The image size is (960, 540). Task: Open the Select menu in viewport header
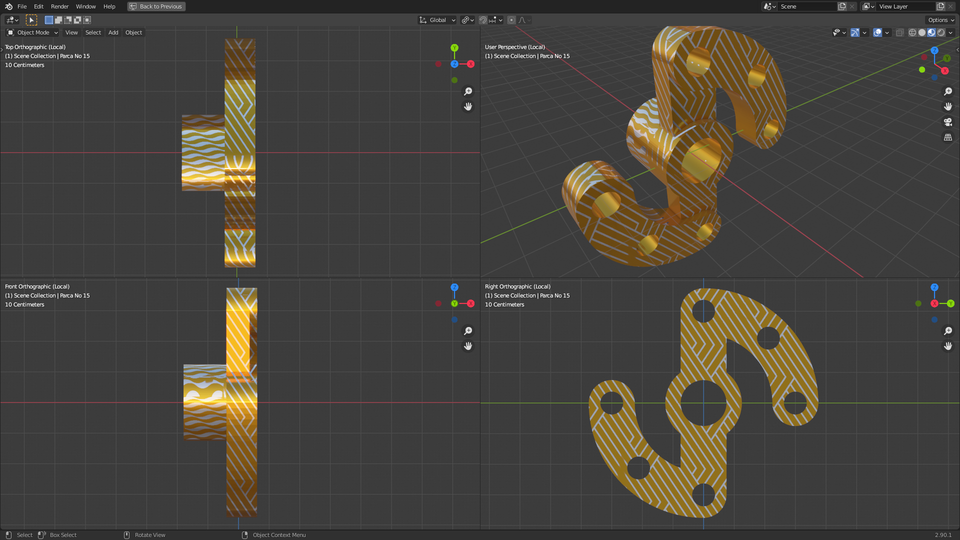(93, 32)
